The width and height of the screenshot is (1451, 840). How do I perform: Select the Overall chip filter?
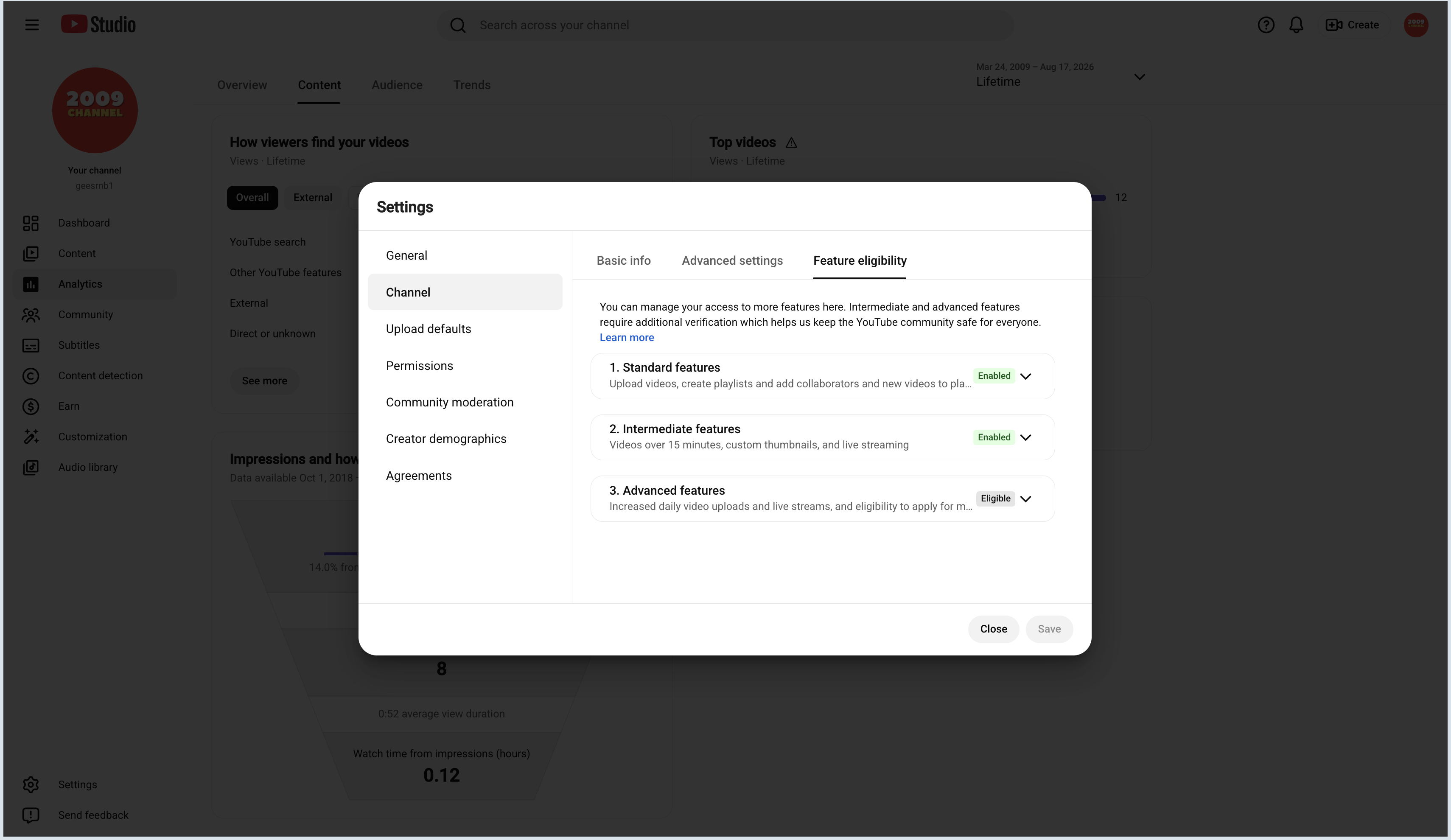click(252, 197)
